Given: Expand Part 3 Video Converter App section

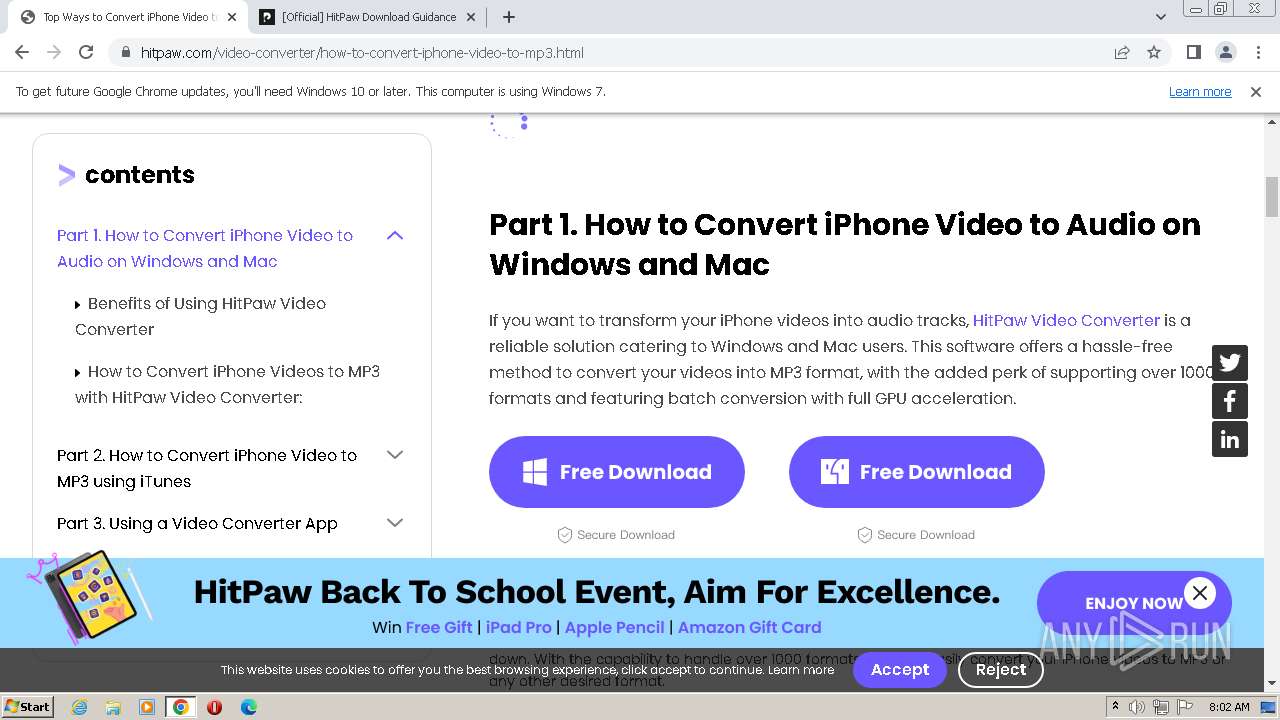Looking at the screenshot, I should (395, 523).
